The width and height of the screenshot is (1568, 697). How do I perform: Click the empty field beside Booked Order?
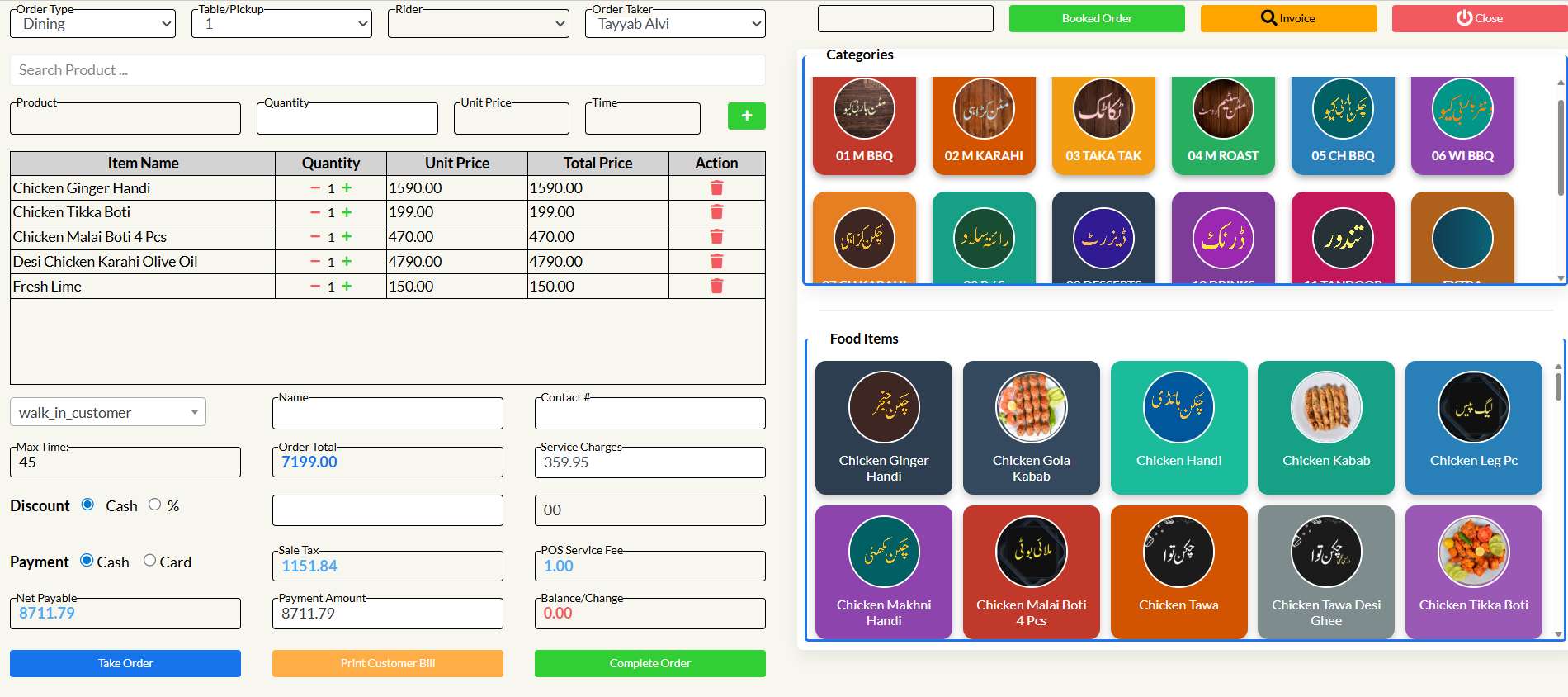click(x=905, y=18)
